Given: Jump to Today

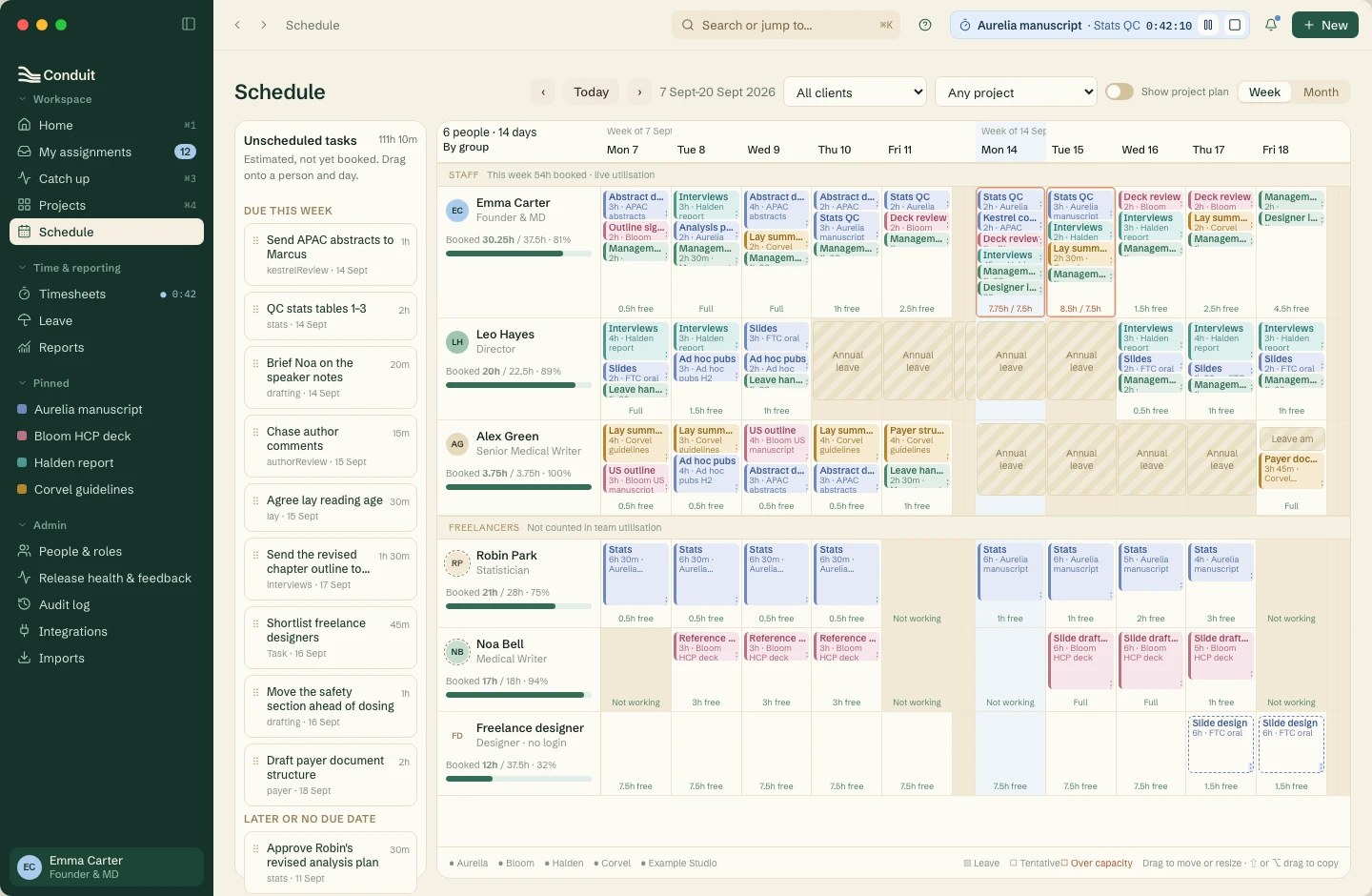Looking at the screenshot, I should click(591, 92).
